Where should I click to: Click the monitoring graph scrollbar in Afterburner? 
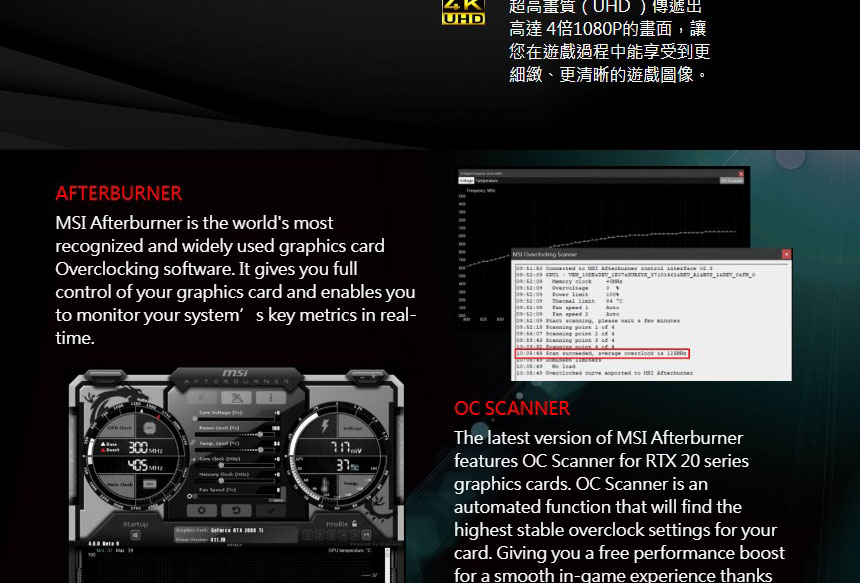(x=387, y=565)
